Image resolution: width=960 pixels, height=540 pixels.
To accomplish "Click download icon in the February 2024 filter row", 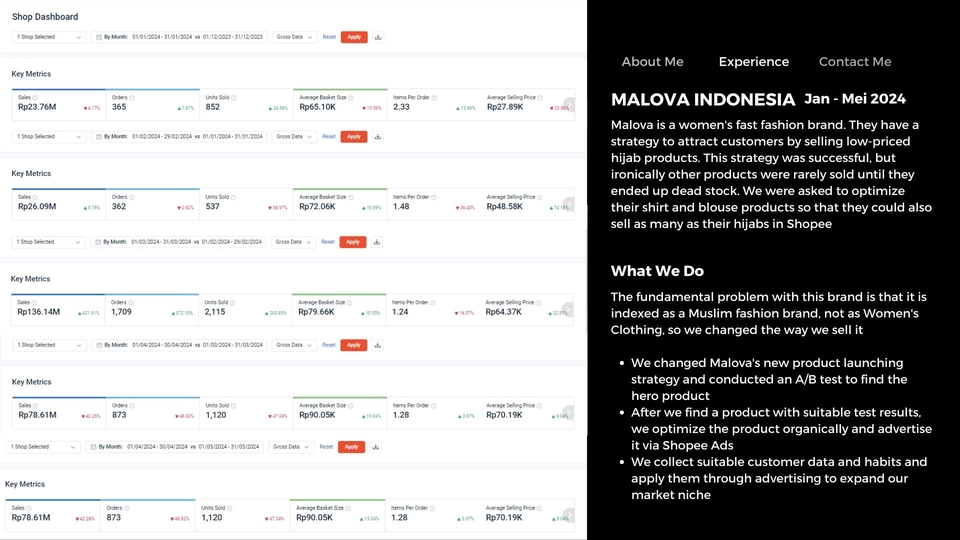I will coord(378,137).
